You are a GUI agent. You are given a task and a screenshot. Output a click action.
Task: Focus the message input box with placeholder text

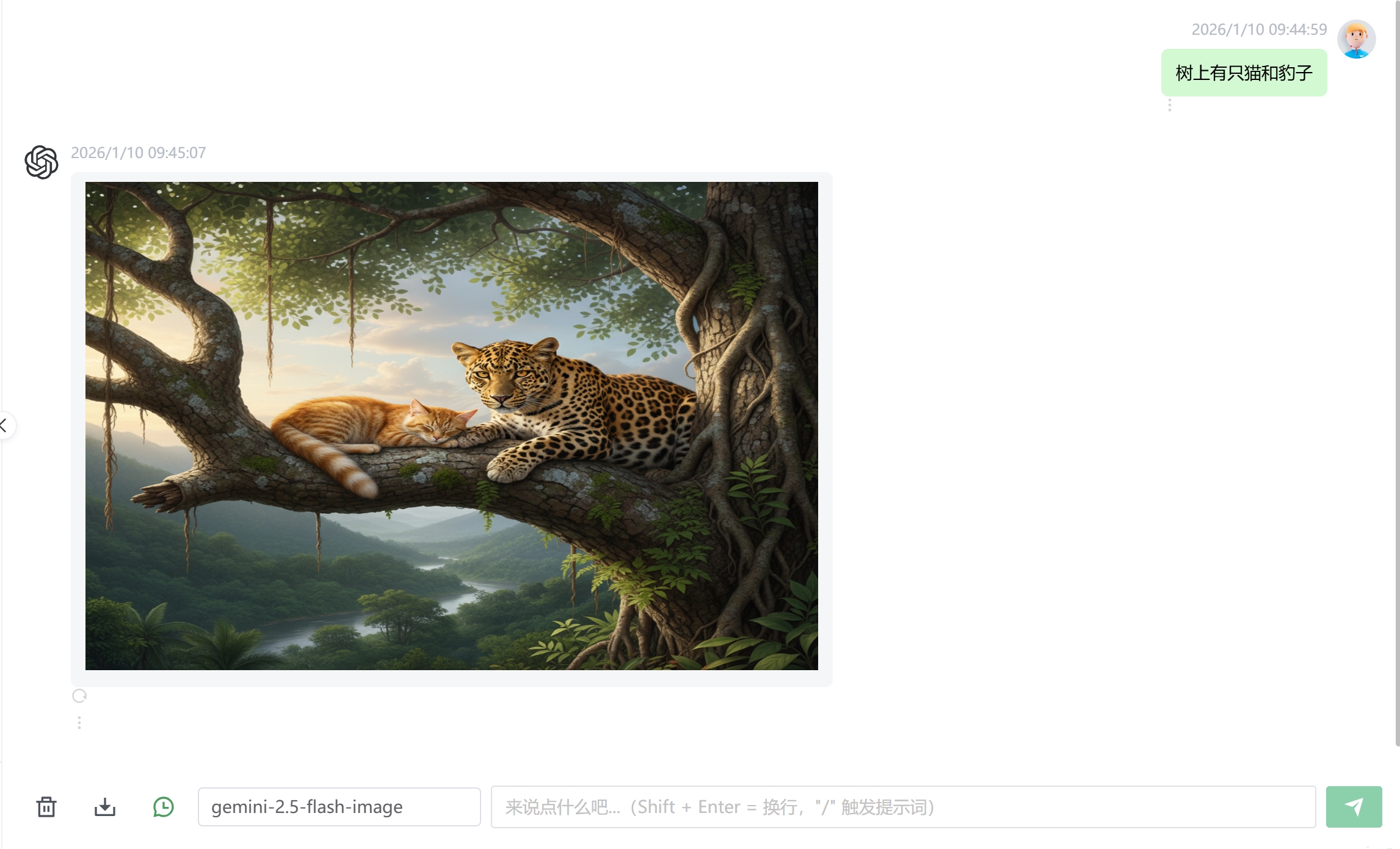tap(903, 807)
